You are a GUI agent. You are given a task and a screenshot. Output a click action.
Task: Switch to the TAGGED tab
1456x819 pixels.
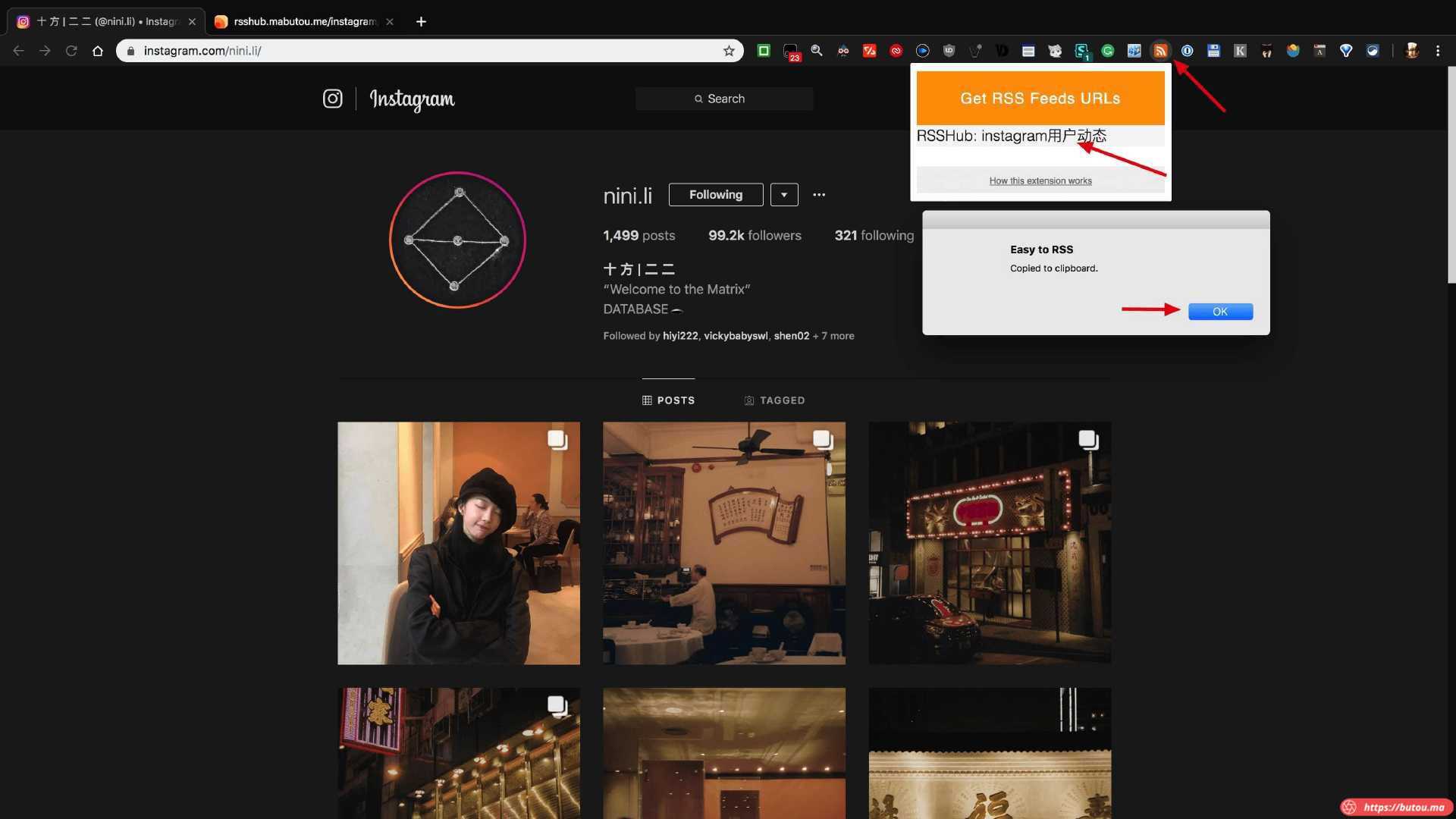click(x=774, y=400)
